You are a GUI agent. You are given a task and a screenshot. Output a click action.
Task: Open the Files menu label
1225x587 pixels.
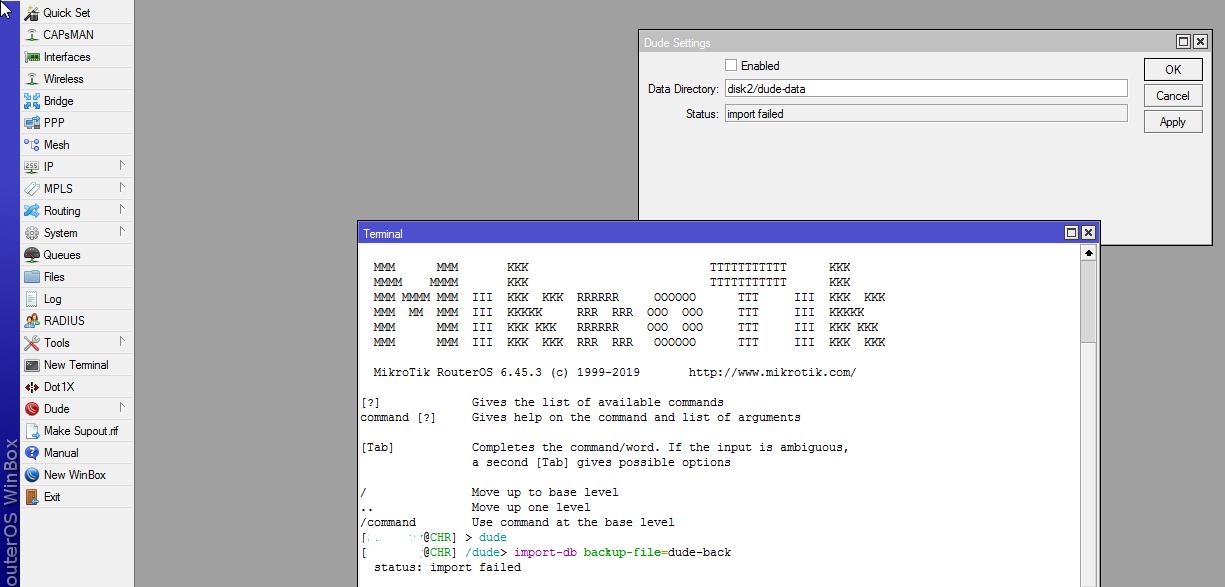tap(54, 277)
